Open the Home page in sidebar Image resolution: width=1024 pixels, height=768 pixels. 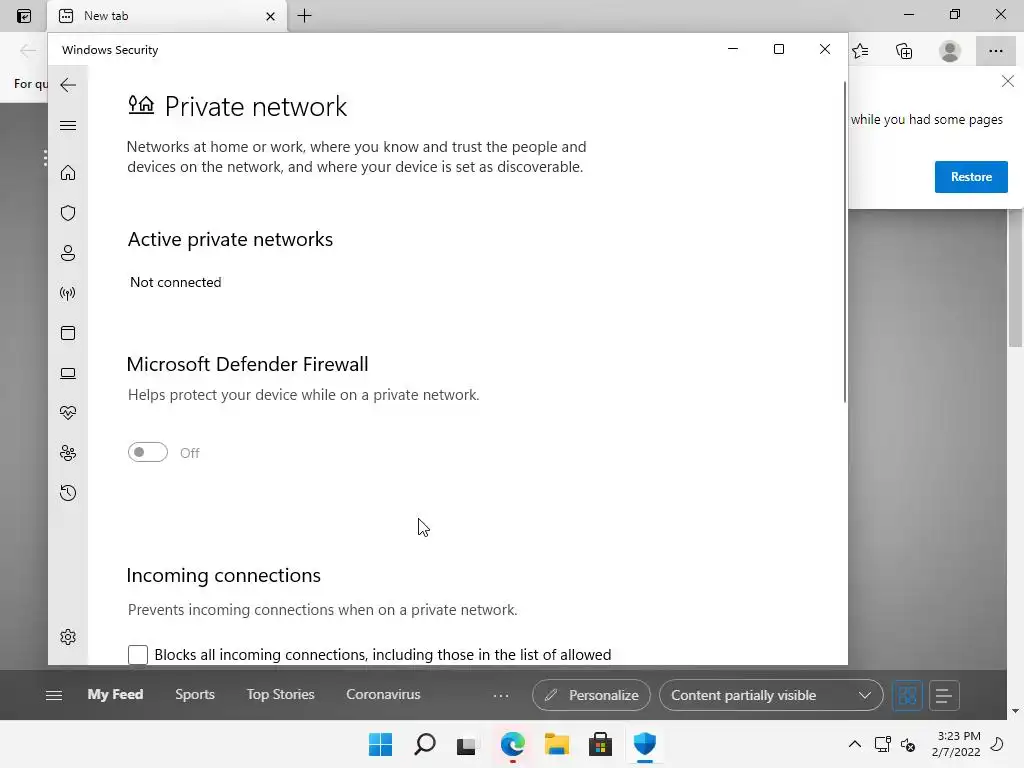click(x=68, y=173)
